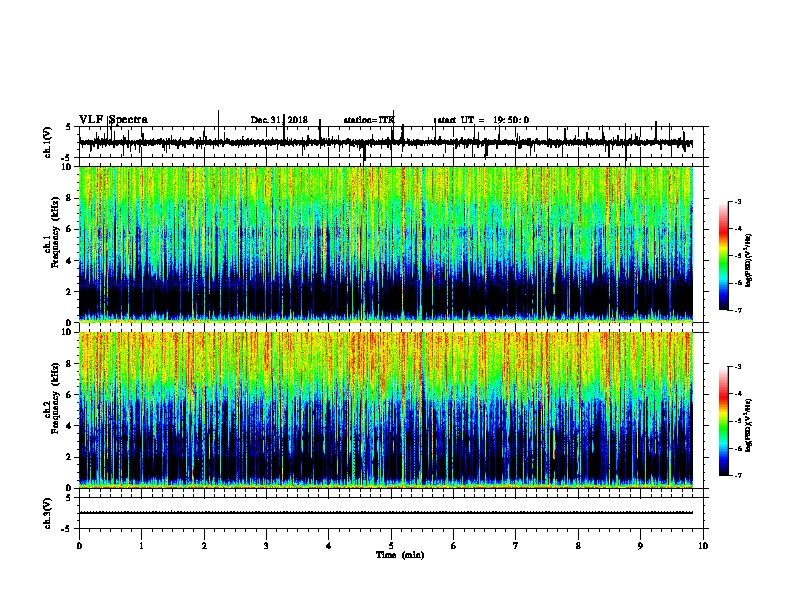Screen dimensions: 792x612
Task: Click time axis tick label "6"
Action: pyautogui.click(x=454, y=546)
